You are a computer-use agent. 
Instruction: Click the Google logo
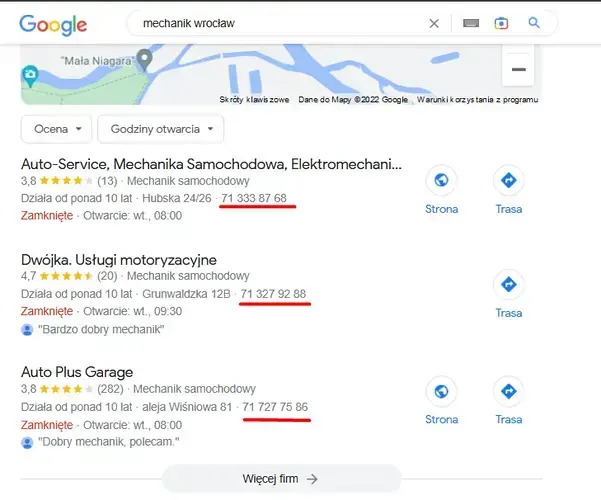53,24
